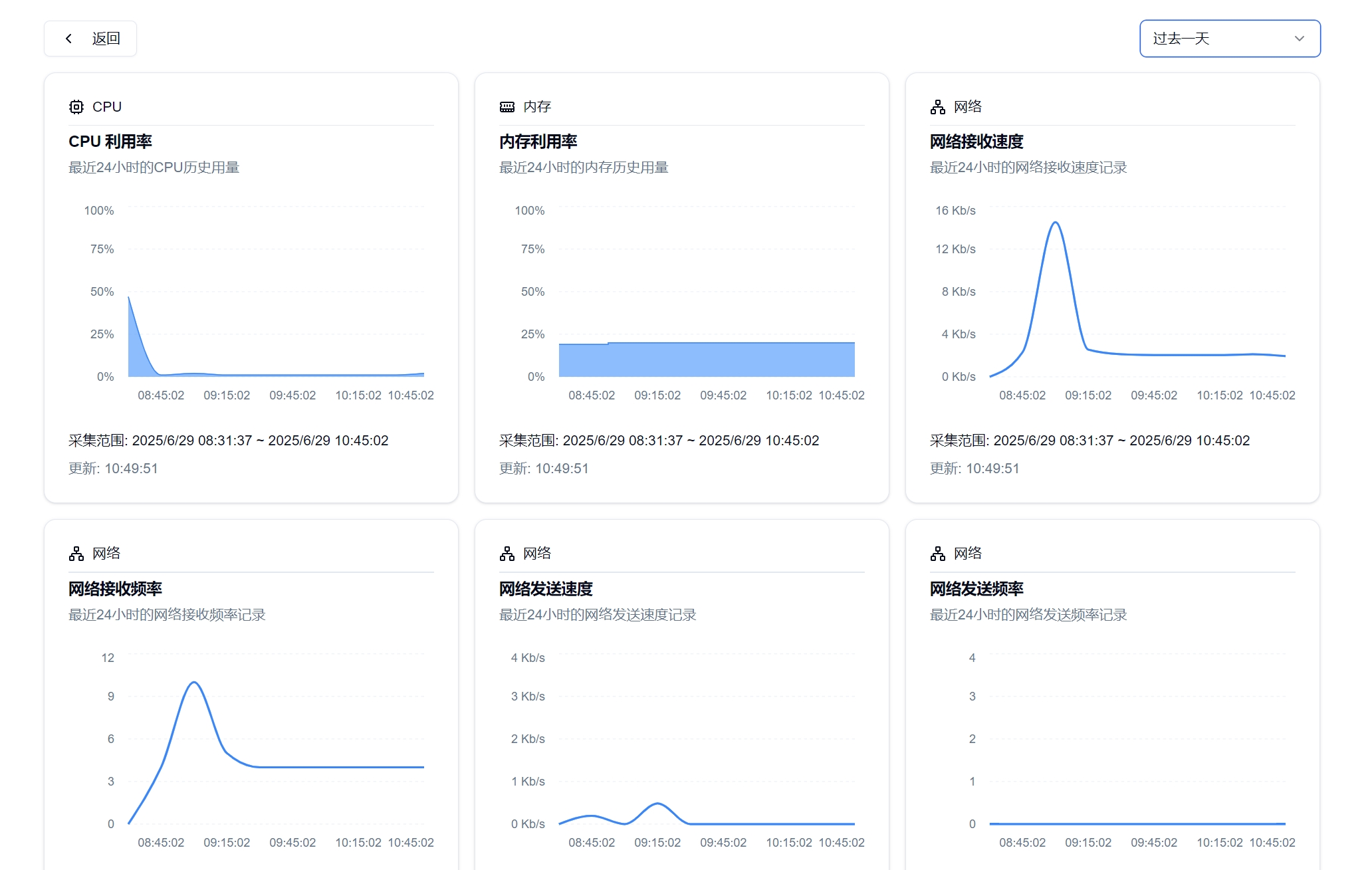Click the back arrow chevron icon
Image resolution: width=1372 pixels, height=870 pixels.
coord(68,39)
